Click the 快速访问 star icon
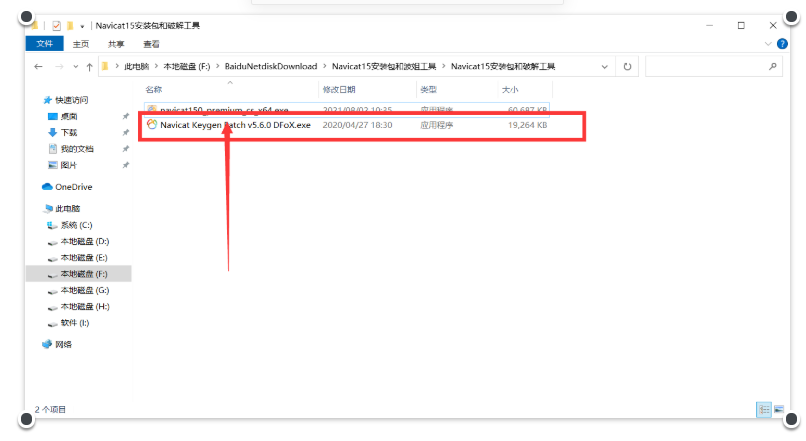Screen dimensions: 806x441 pyautogui.click(x=48, y=100)
